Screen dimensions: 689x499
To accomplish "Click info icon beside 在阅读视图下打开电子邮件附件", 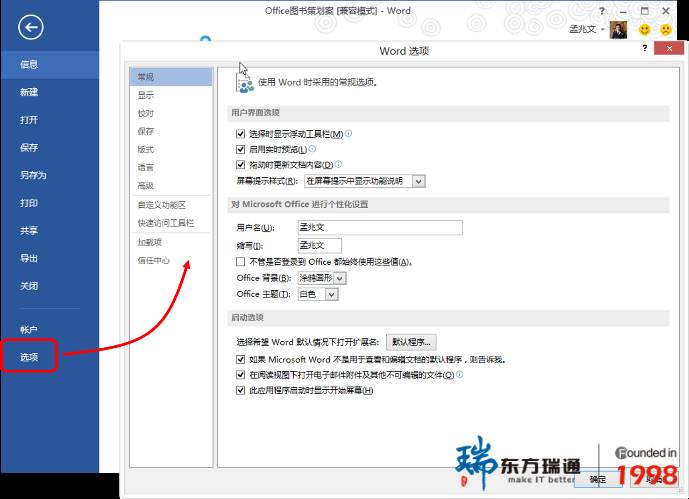I will (460, 374).
